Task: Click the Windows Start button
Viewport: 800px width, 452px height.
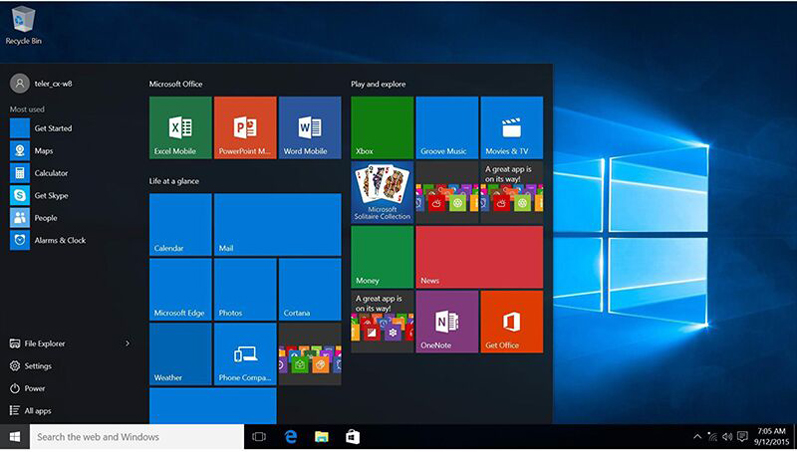Action: (15, 437)
